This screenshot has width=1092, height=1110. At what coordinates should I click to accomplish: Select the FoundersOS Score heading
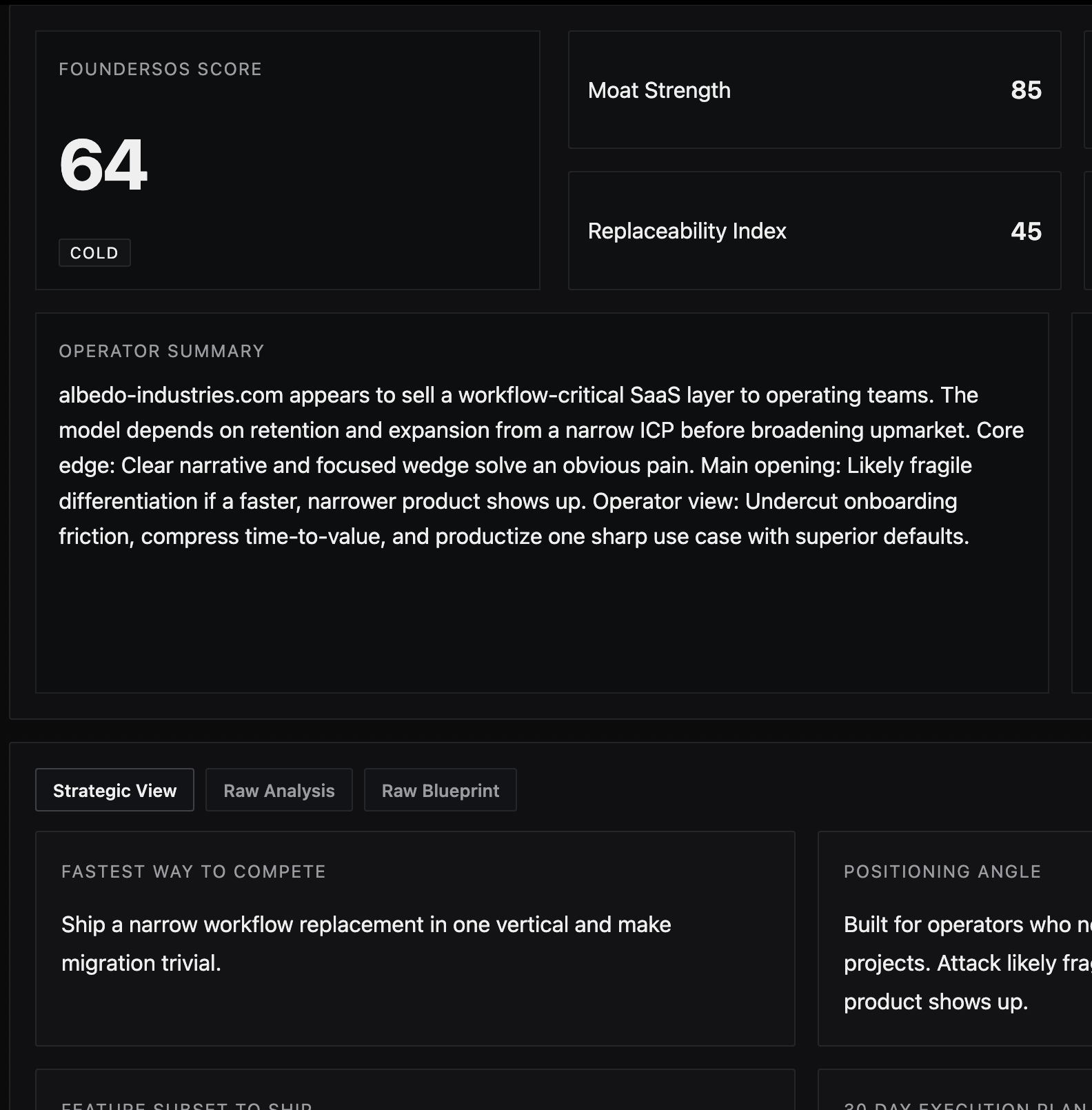[160, 70]
